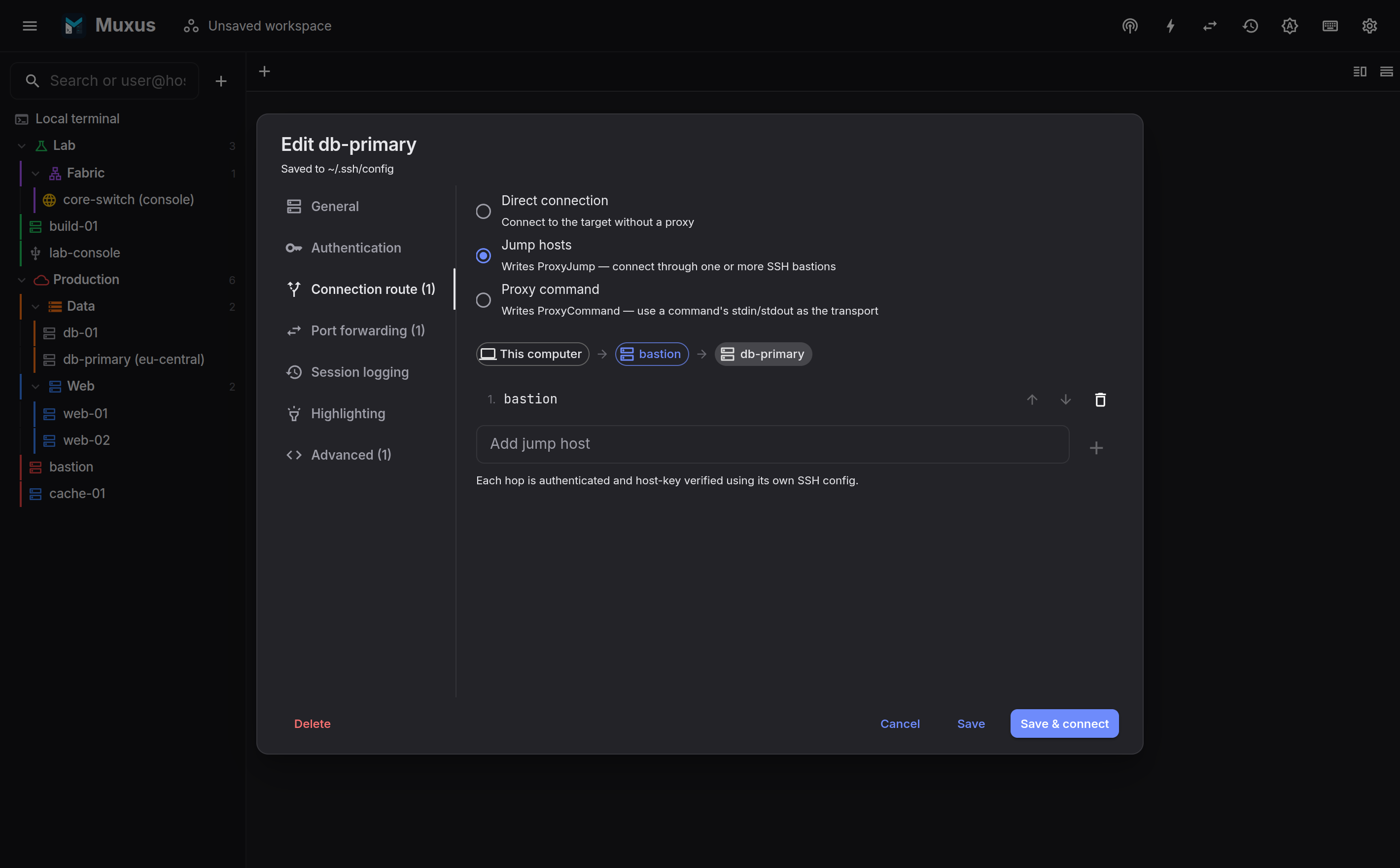
Task: Click Save & connect
Action: [1064, 724]
